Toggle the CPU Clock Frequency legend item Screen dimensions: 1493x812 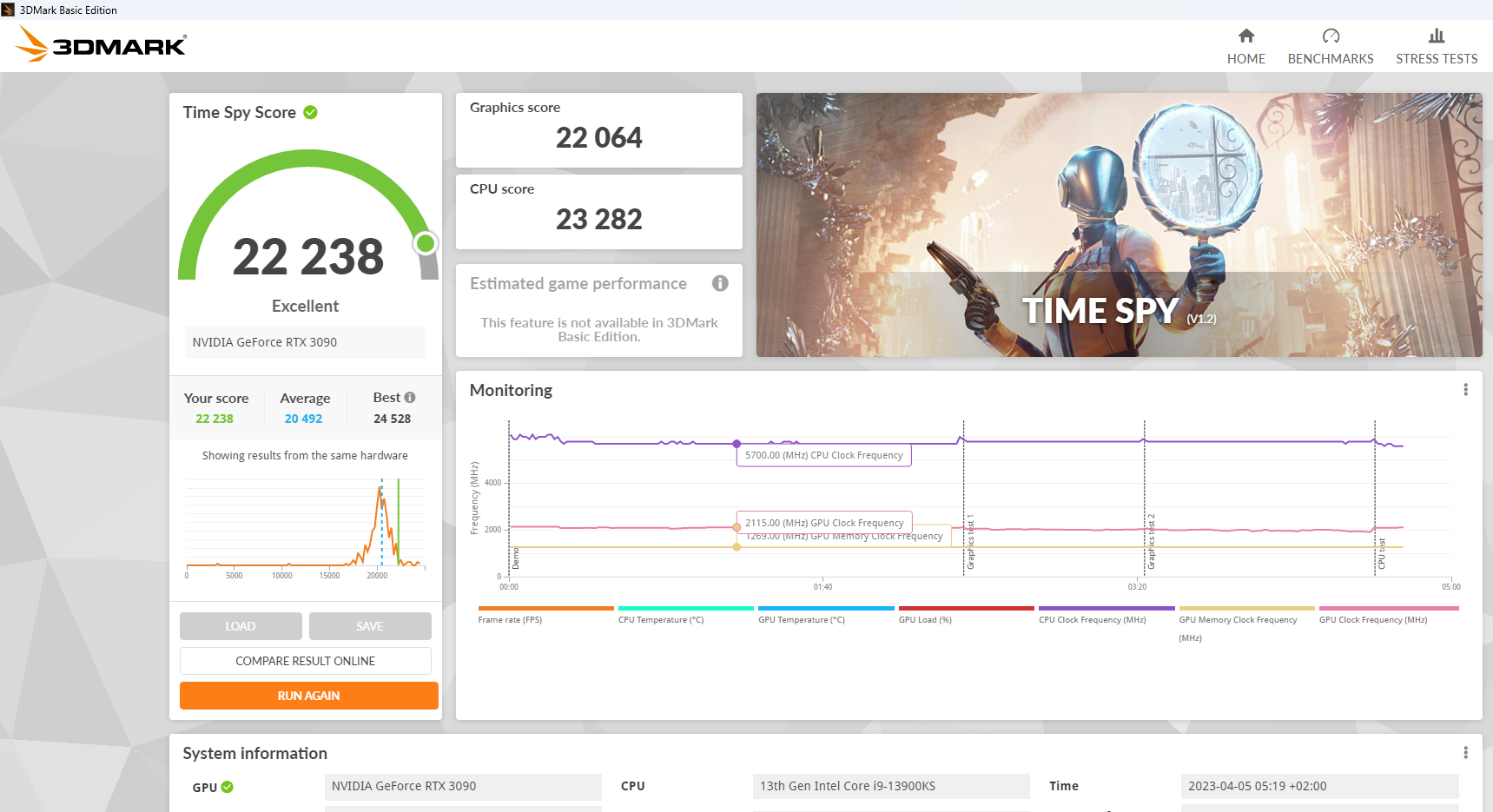click(x=1107, y=615)
